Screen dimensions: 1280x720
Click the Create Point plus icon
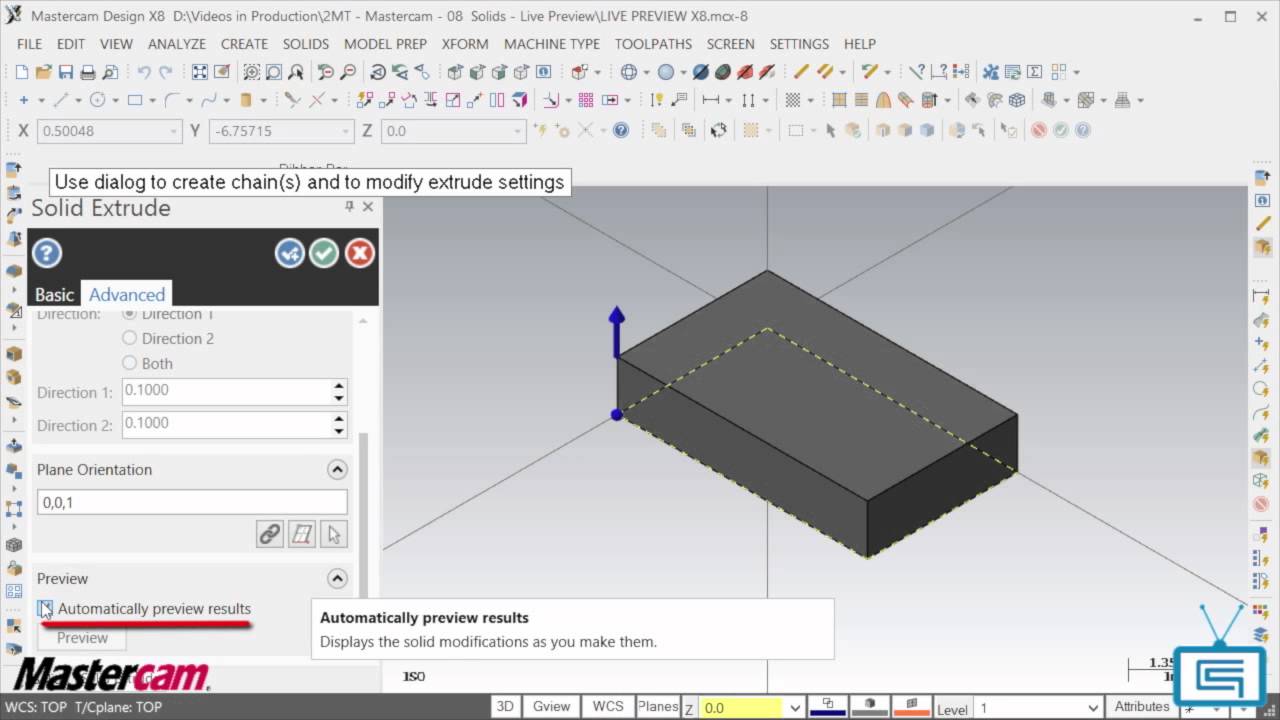pos(24,100)
